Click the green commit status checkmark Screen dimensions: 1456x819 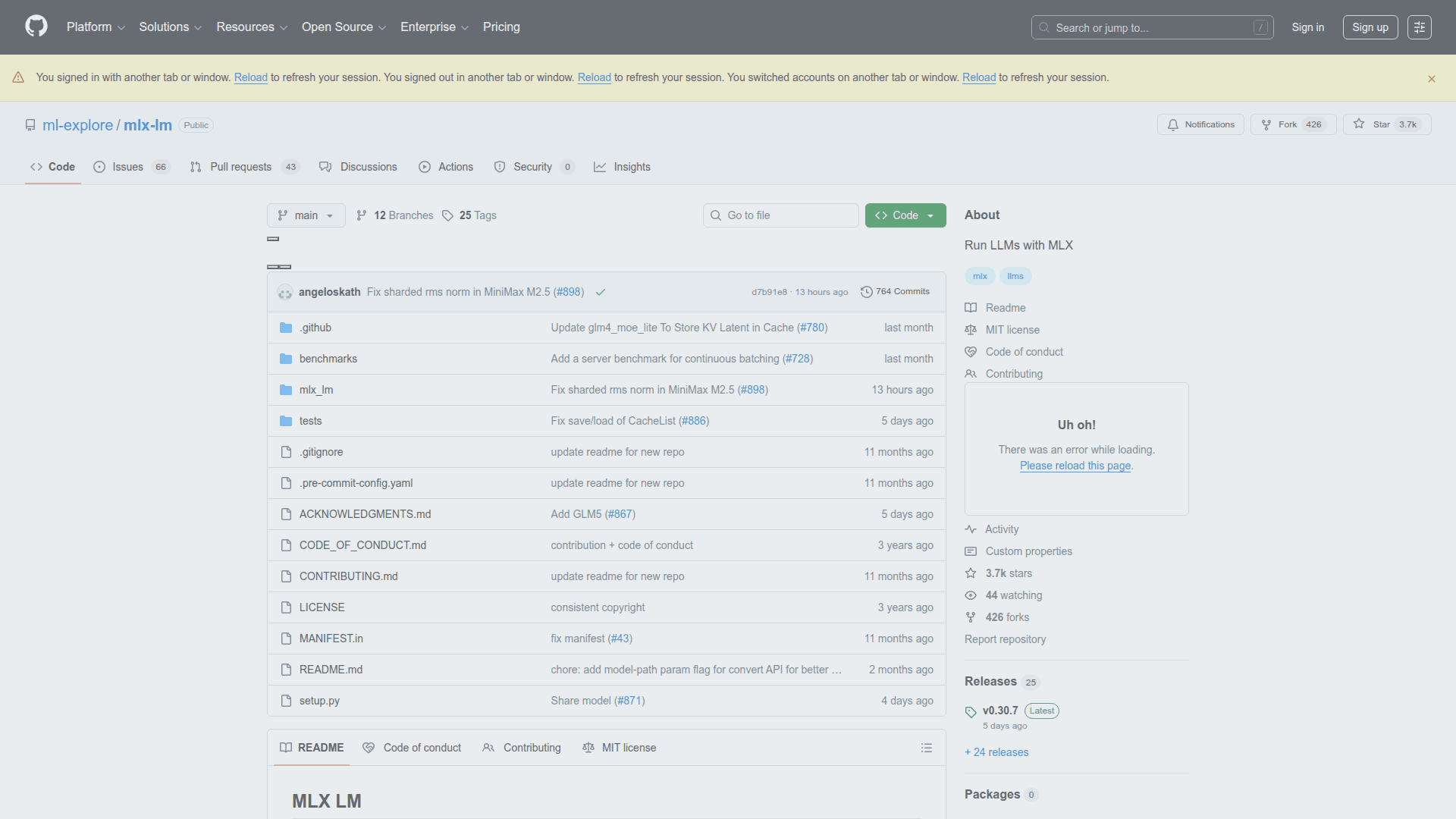tap(601, 292)
